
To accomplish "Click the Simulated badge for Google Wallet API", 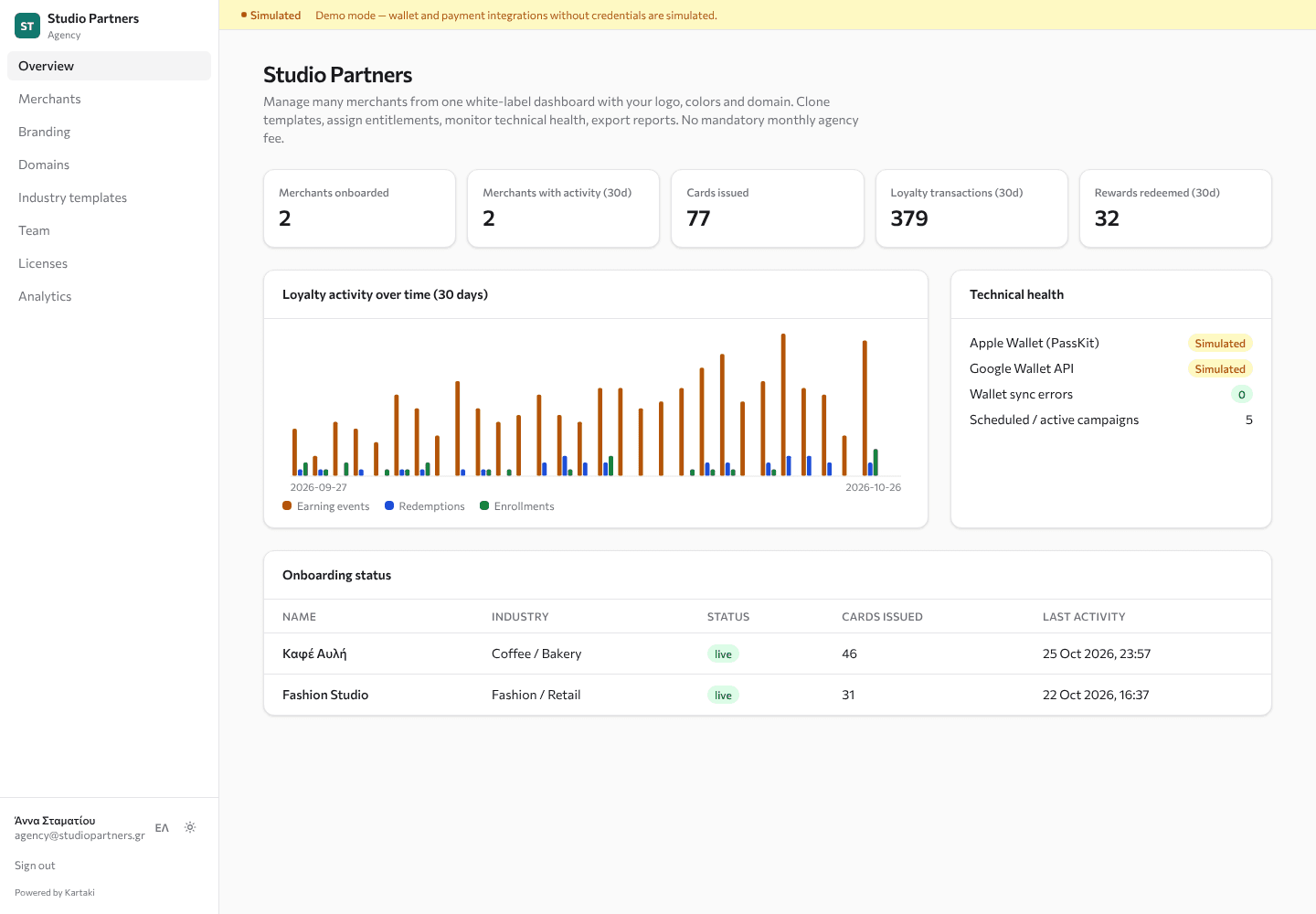I will (x=1220, y=368).
